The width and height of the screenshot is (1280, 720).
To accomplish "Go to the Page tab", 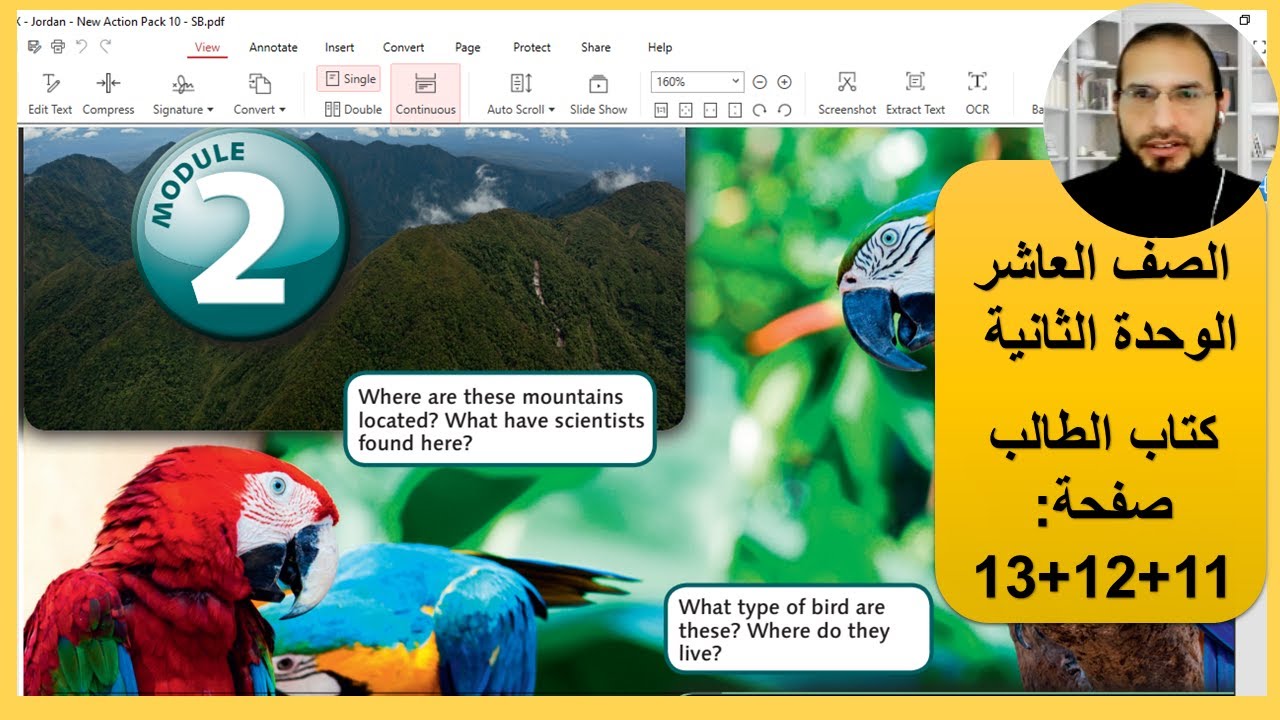I will pyautogui.click(x=467, y=47).
